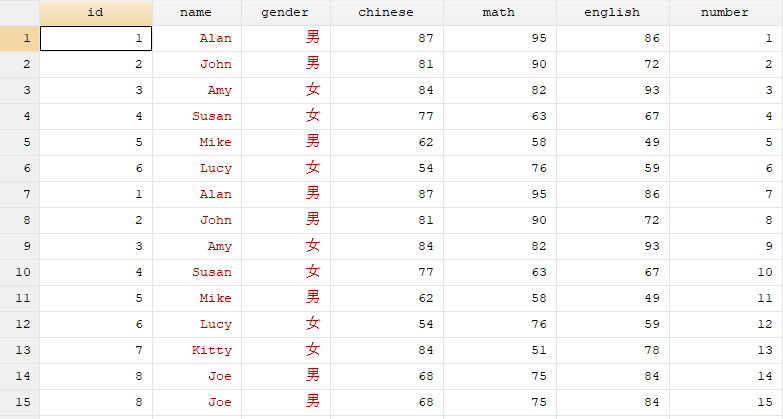Click the number cell with value 15
Image resolution: width=783 pixels, height=419 pixels.
click(726, 402)
